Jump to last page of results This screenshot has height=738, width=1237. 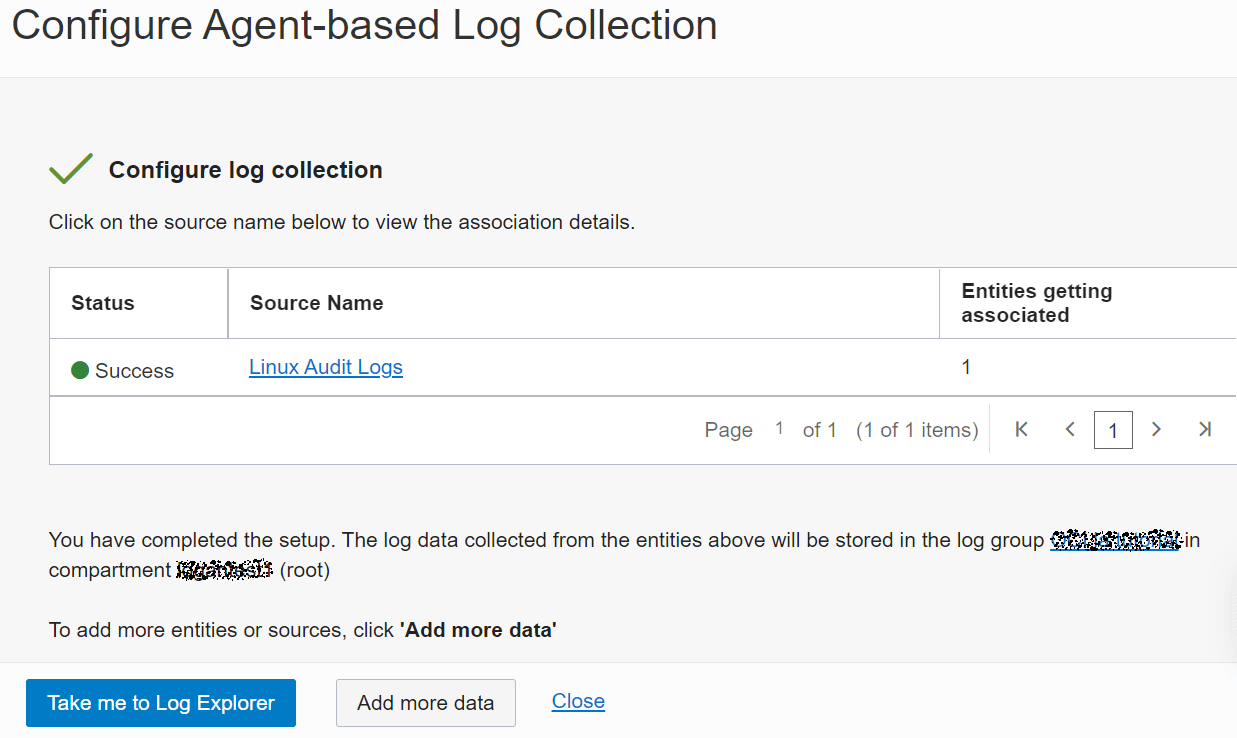pyautogui.click(x=1205, y=430)
